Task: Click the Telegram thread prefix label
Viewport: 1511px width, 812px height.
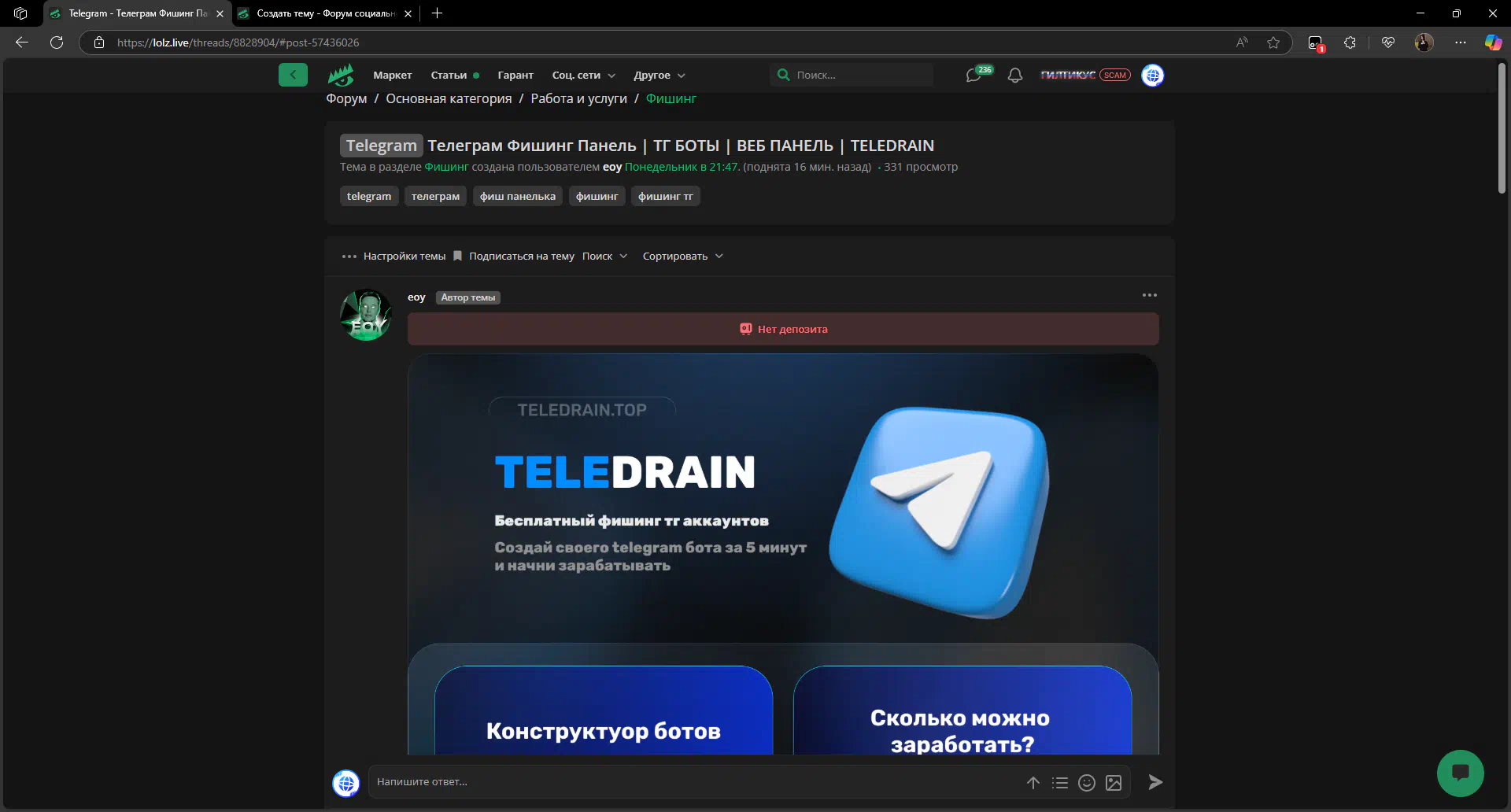Action: (x=382, y=146)
